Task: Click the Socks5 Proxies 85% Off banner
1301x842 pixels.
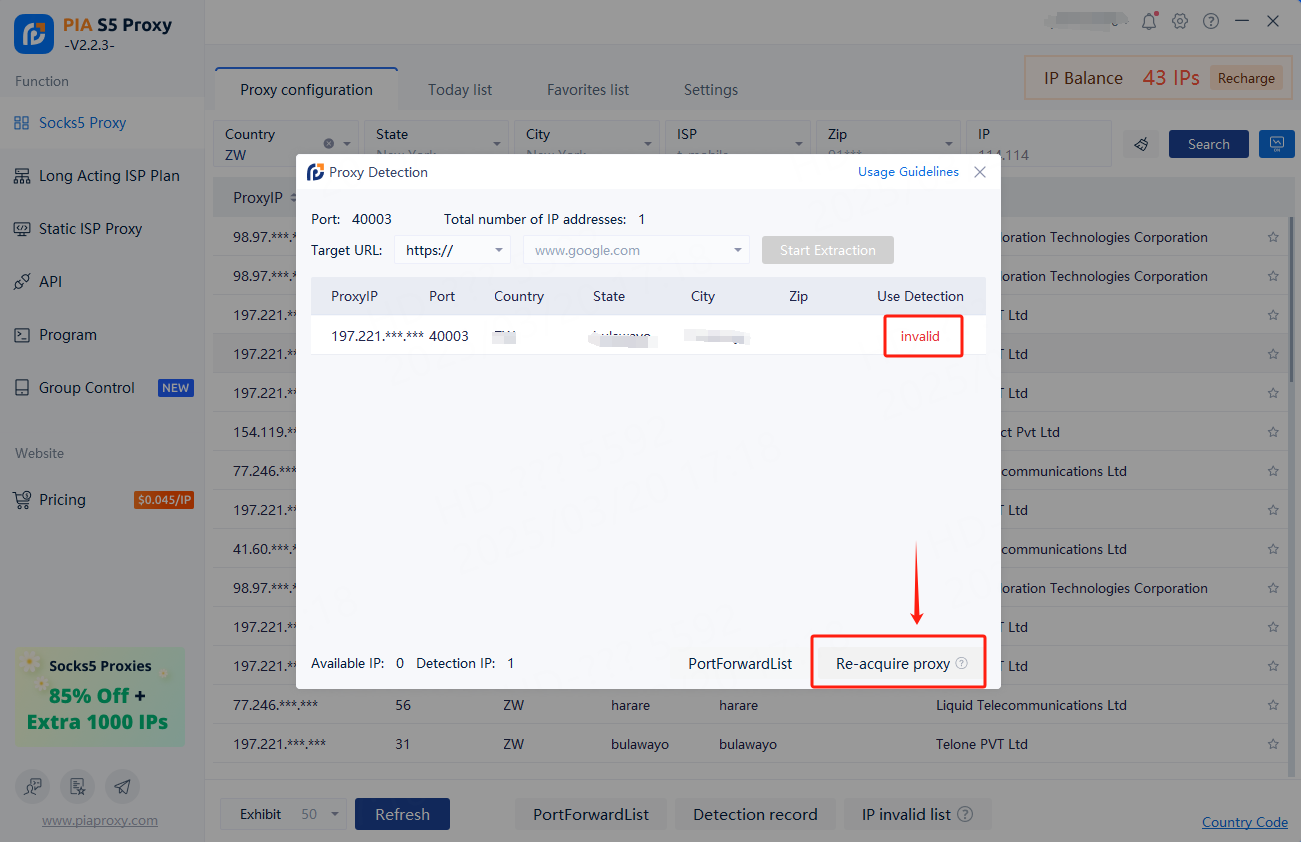Action: click(100, 696)
